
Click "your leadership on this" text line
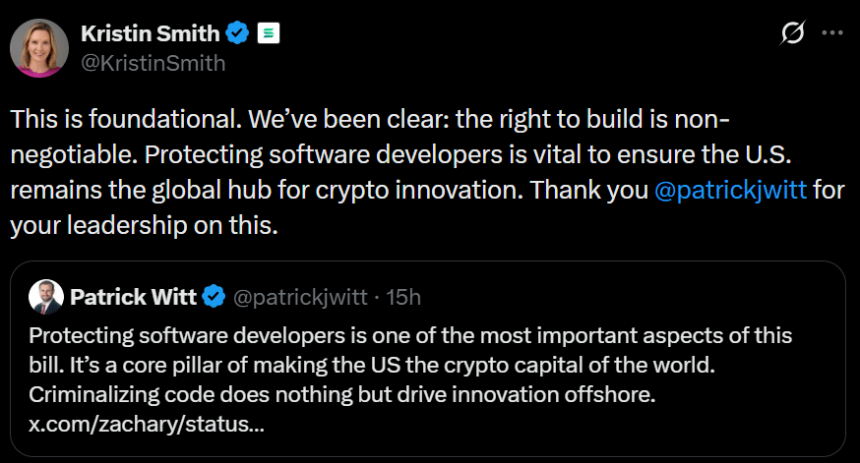143,225
